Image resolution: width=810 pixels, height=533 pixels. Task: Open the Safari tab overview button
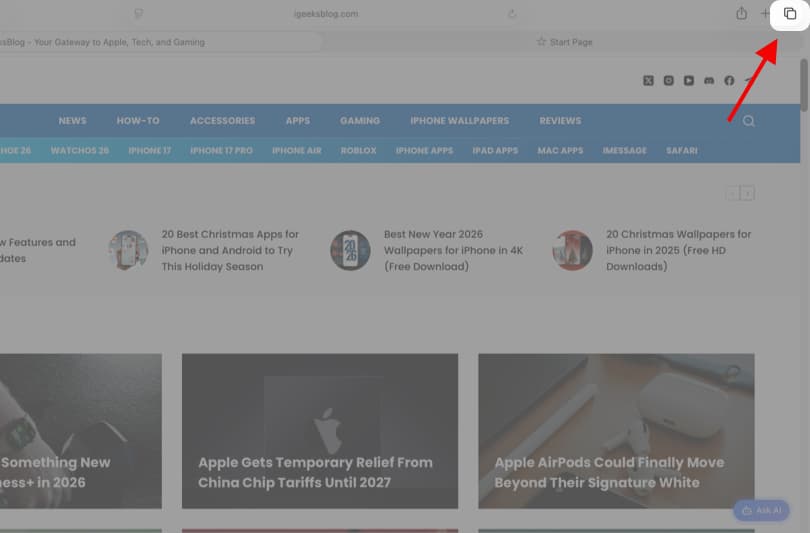(789, 14)
